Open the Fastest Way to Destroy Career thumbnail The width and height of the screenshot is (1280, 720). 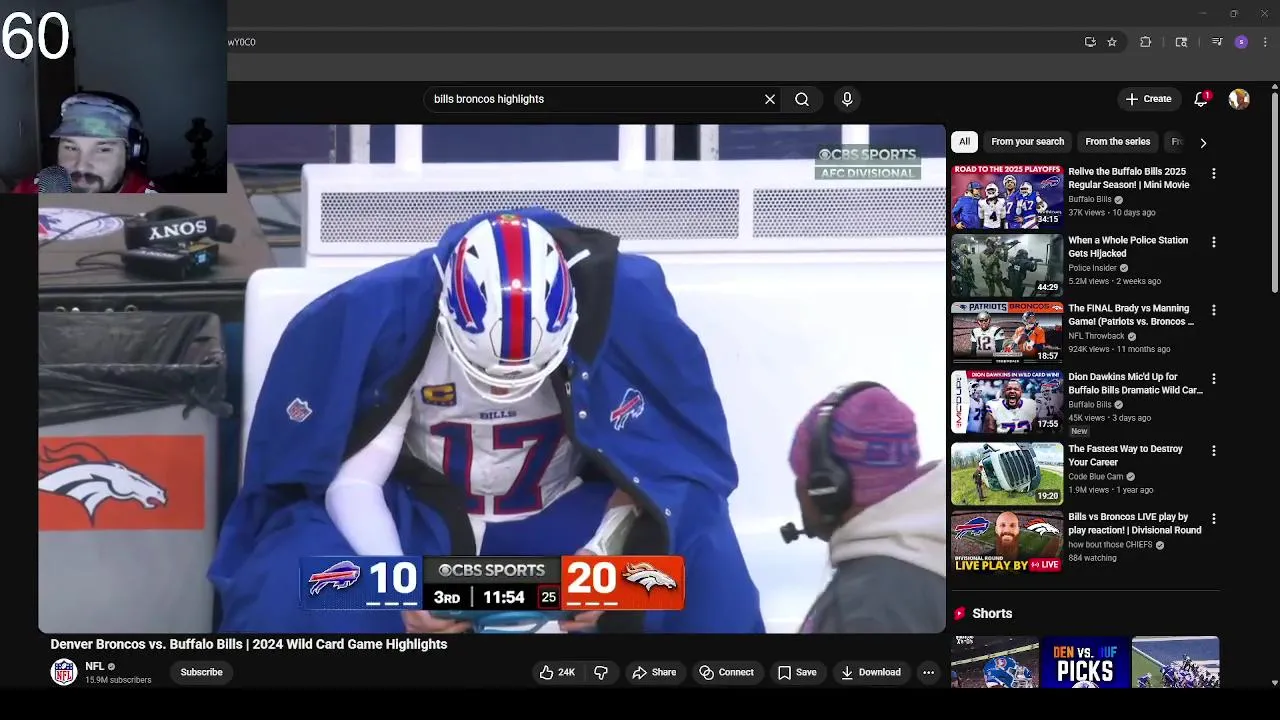click(x=1007, y=474)
